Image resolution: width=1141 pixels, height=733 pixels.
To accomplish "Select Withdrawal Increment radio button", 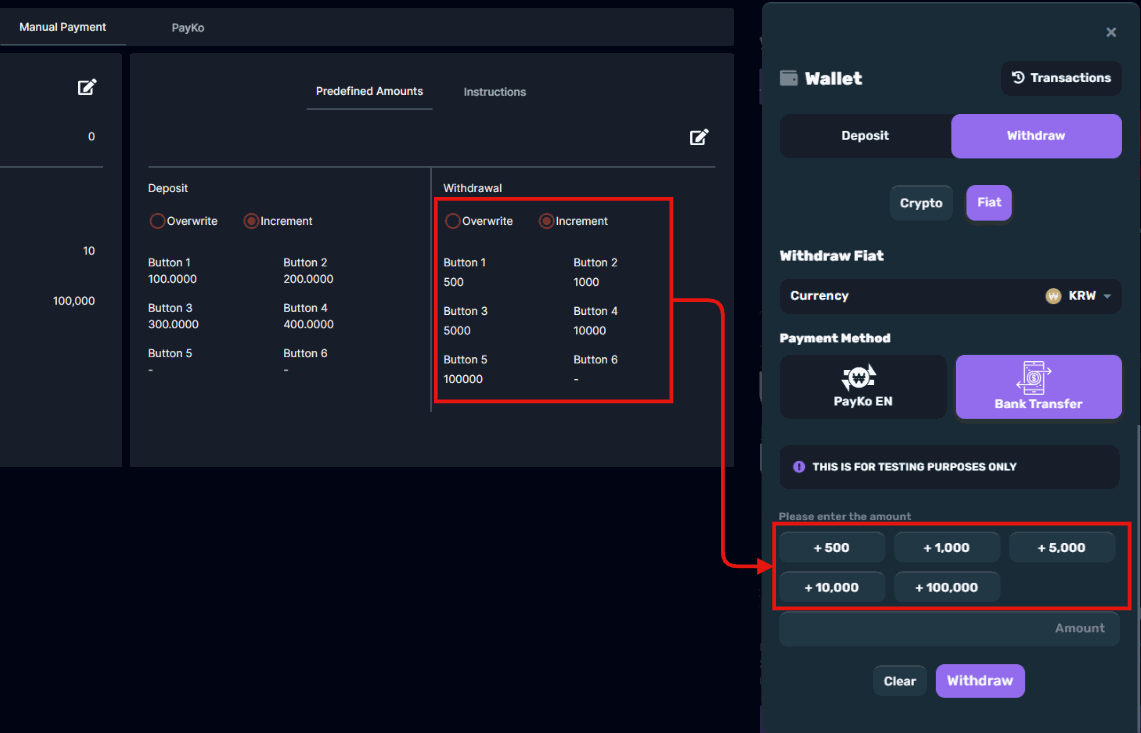I will 546,221.
